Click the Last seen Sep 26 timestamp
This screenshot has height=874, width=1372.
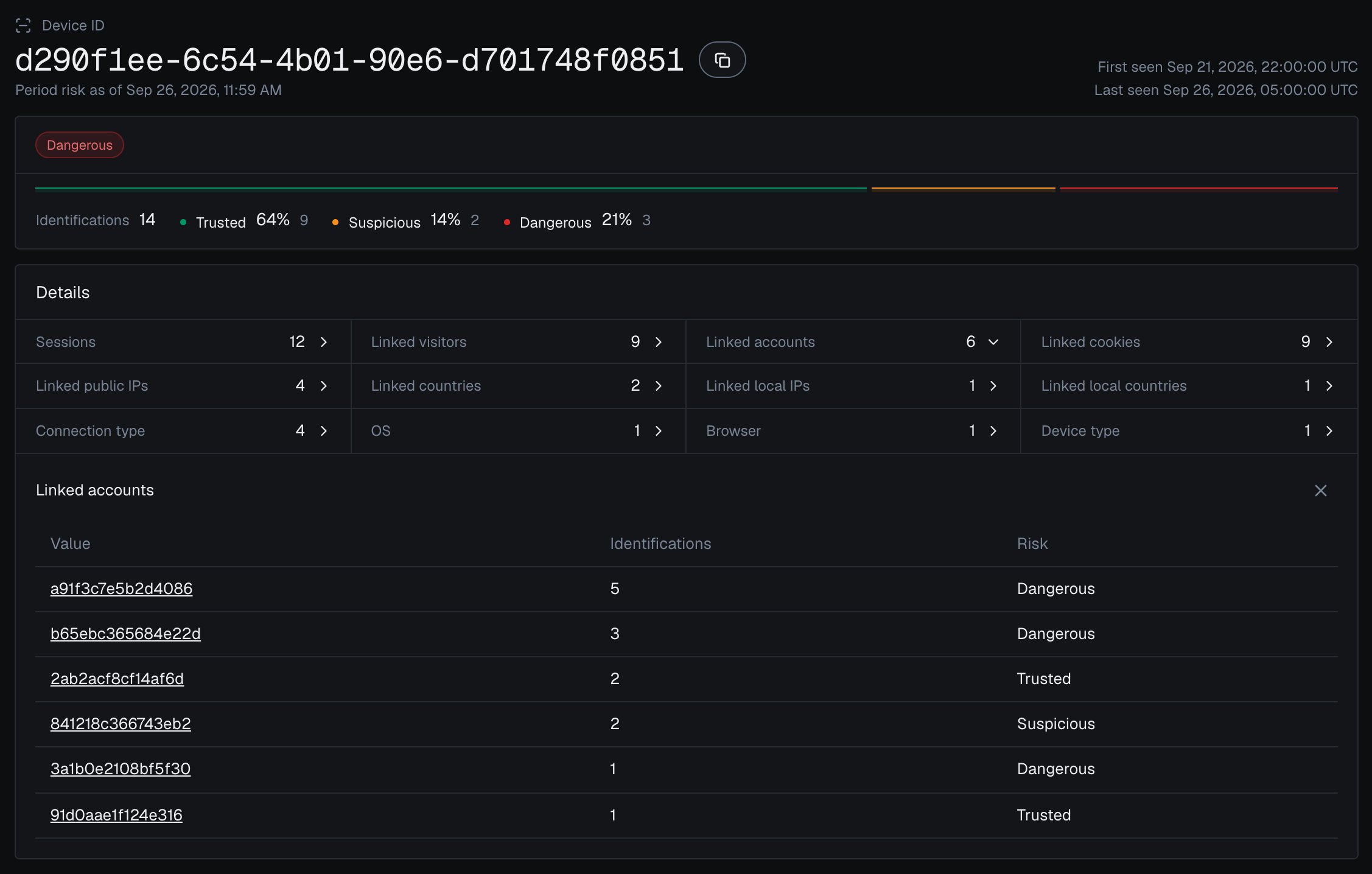point(1226,90)
